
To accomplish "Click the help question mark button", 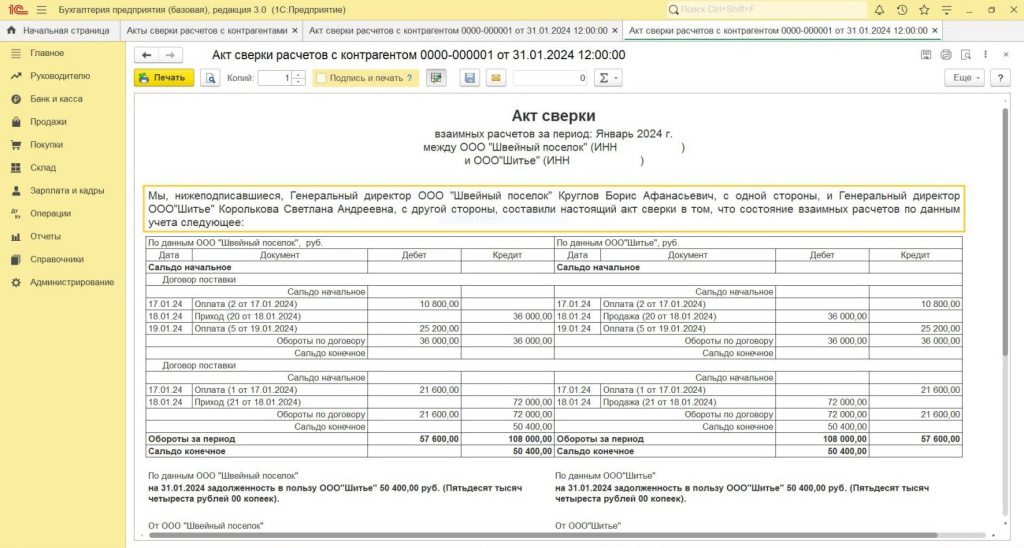I will pyautogui.click(x=1000, y=78).
